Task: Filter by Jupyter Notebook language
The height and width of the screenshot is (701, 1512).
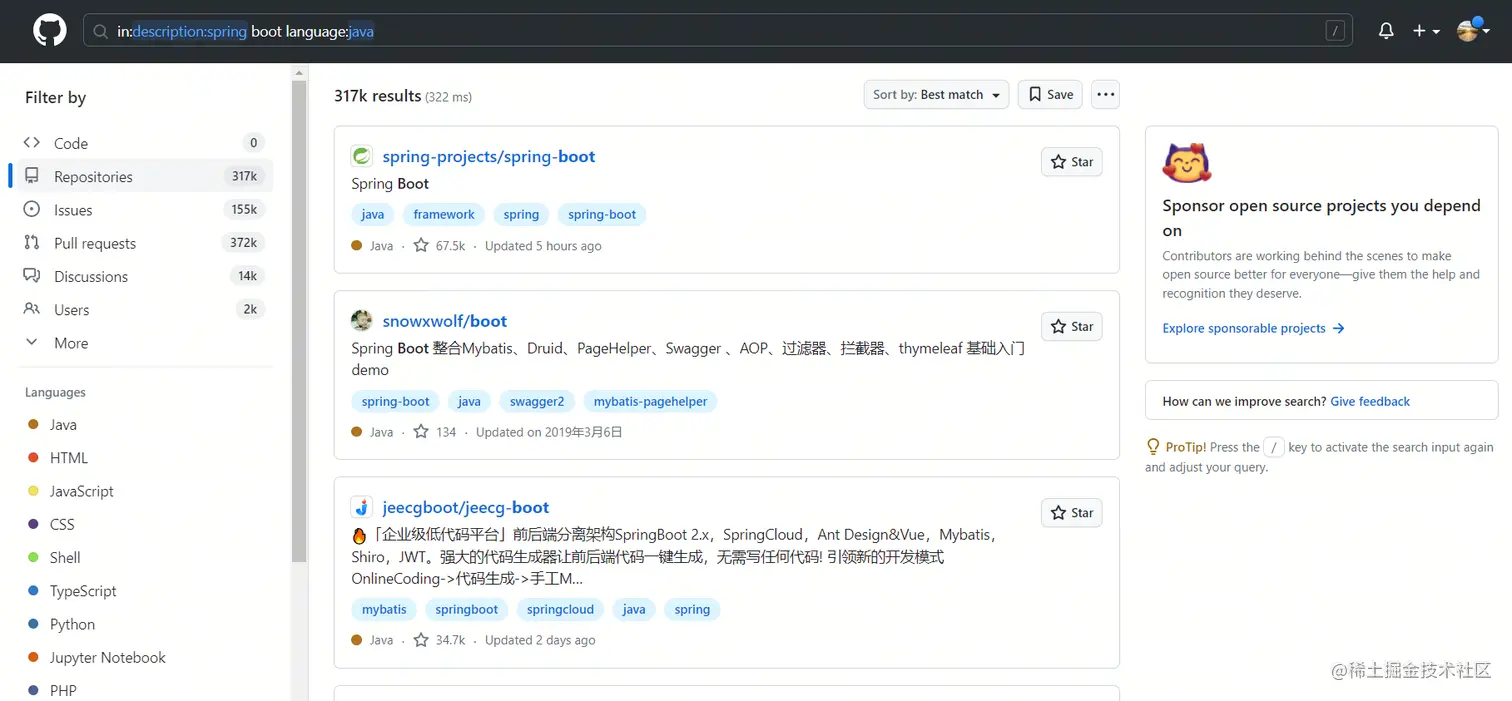Action: pyautogui.click(x=108, y=657)
